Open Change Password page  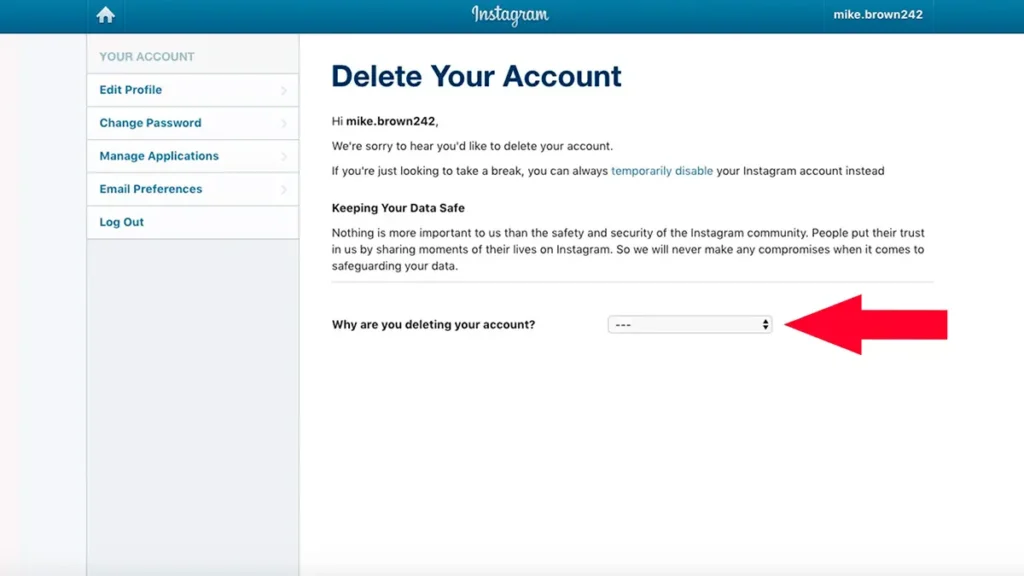(193, 123)
